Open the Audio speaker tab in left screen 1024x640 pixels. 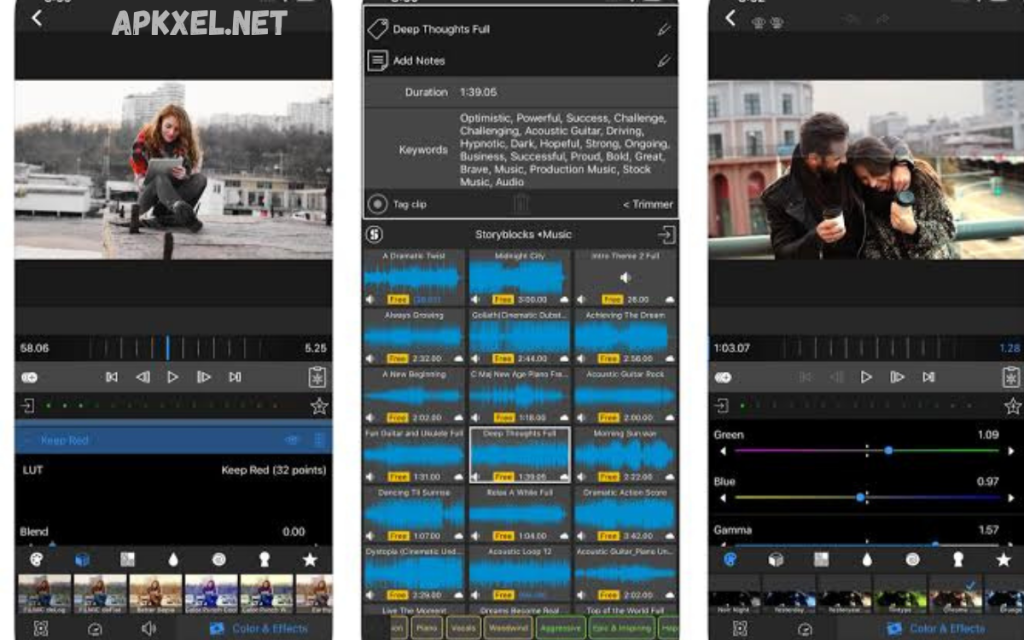click(149, 628)
